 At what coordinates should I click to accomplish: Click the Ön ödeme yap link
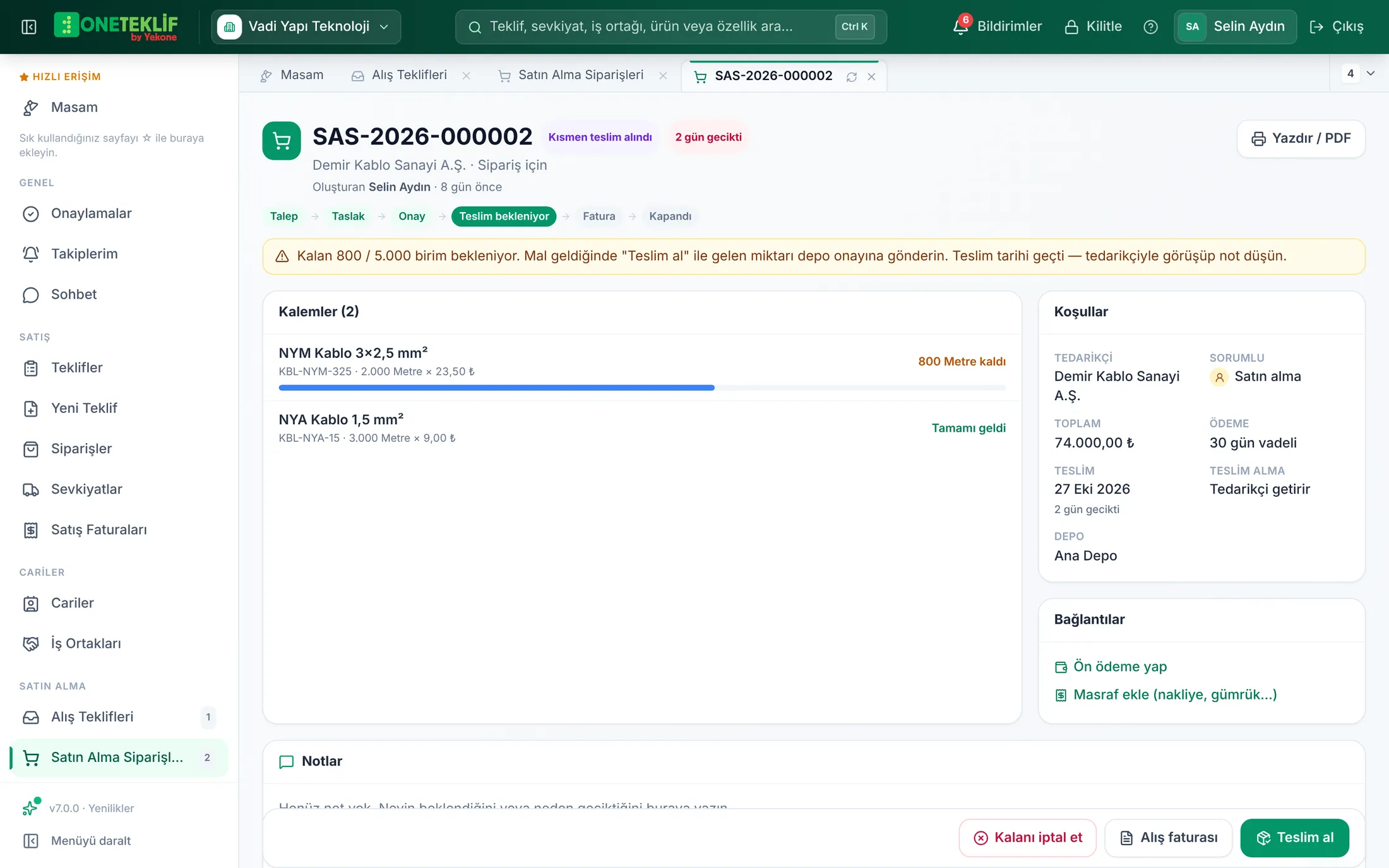click(x=1111, y=667)
